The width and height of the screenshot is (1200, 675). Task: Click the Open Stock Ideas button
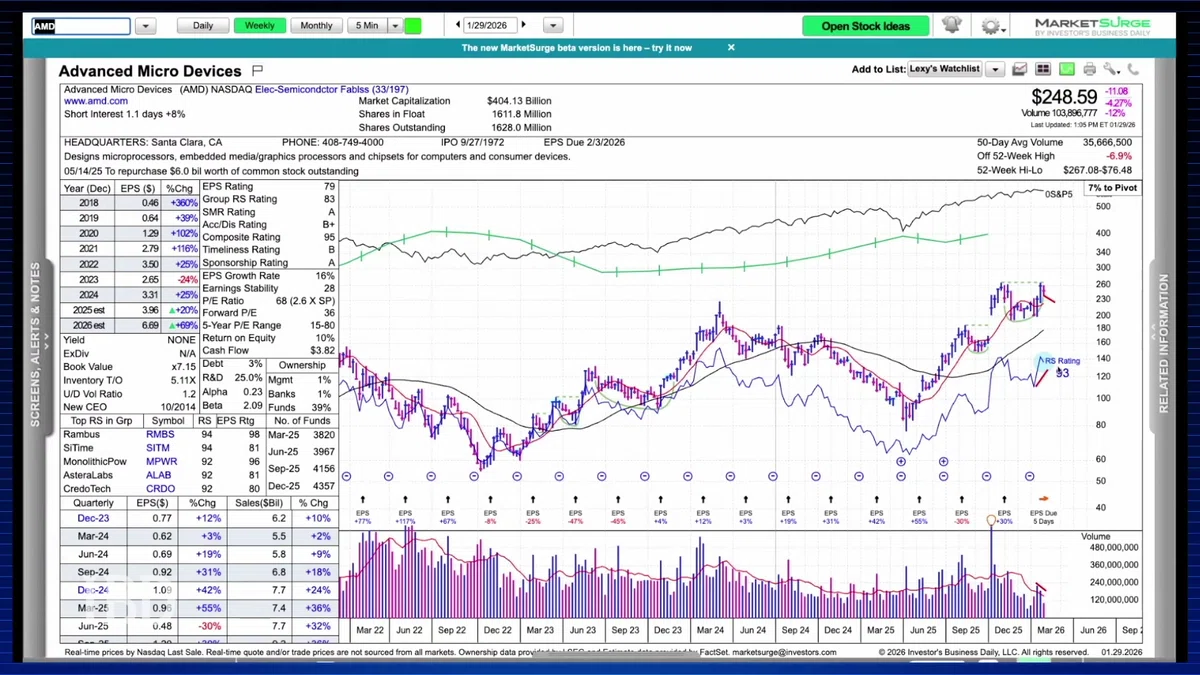coord(866,26)
